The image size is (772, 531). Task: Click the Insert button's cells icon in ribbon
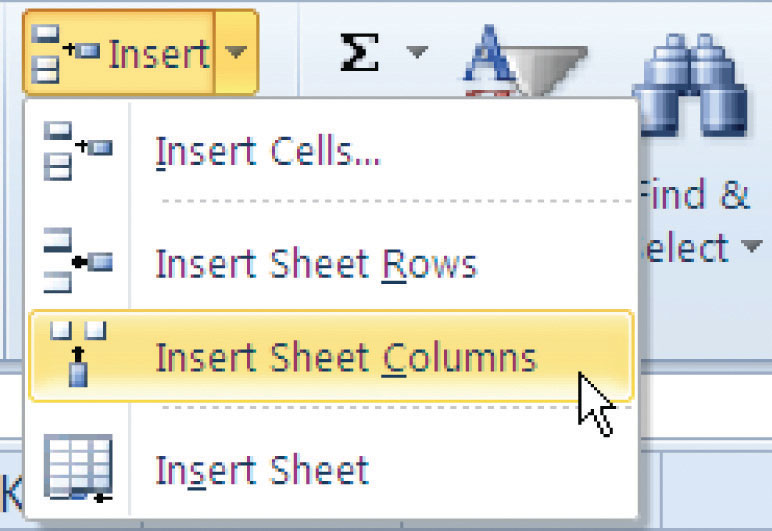65,54
